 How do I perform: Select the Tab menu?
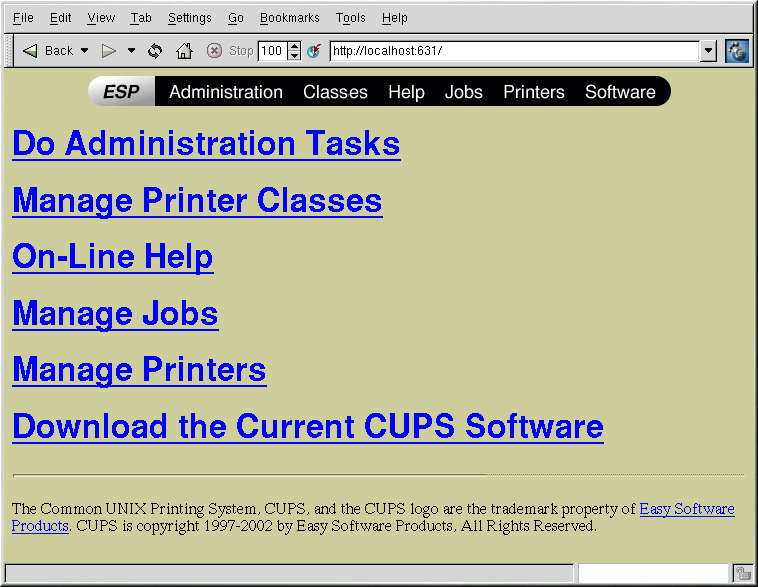141,18
